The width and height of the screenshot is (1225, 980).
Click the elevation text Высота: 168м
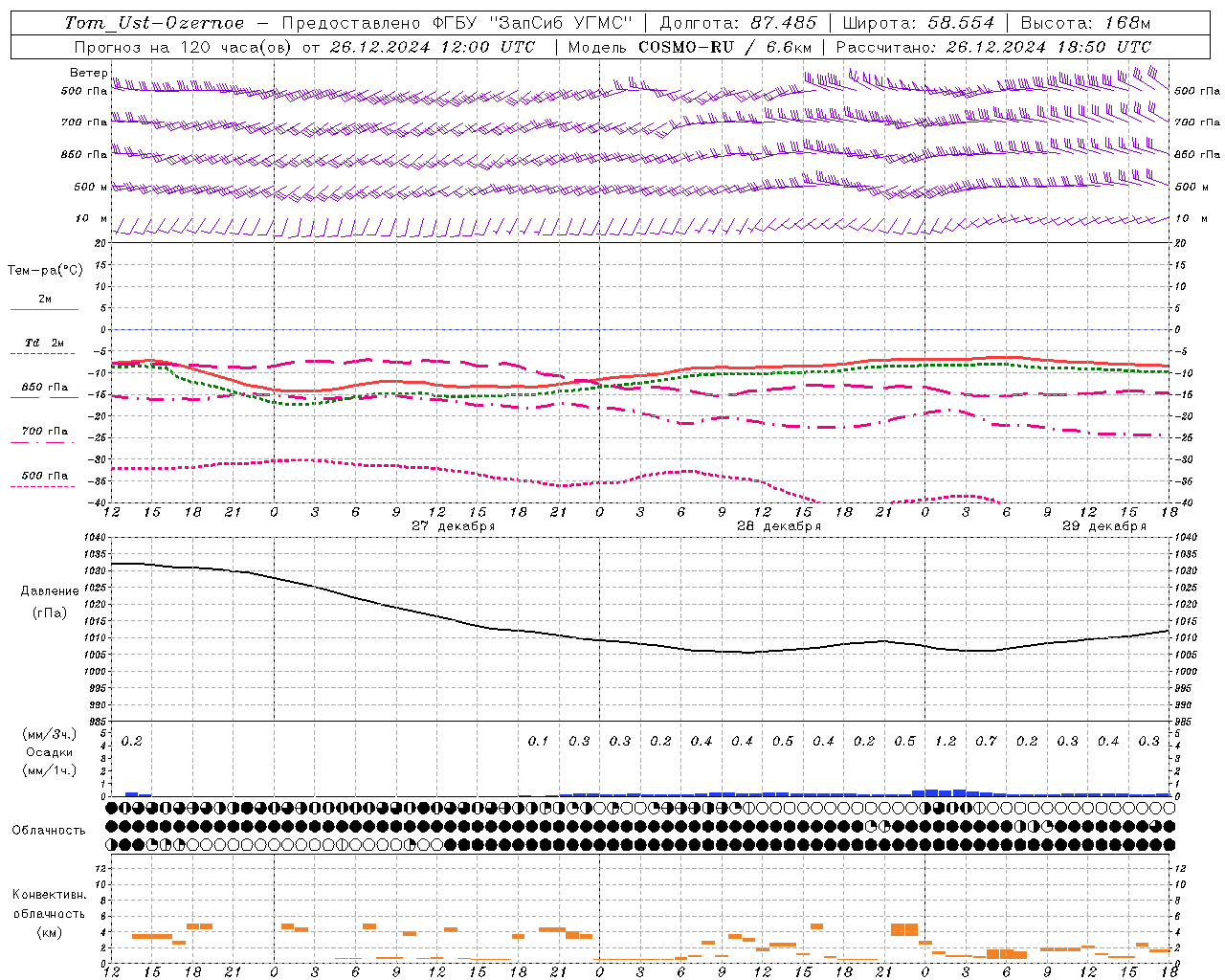[x=1086, y=23]
